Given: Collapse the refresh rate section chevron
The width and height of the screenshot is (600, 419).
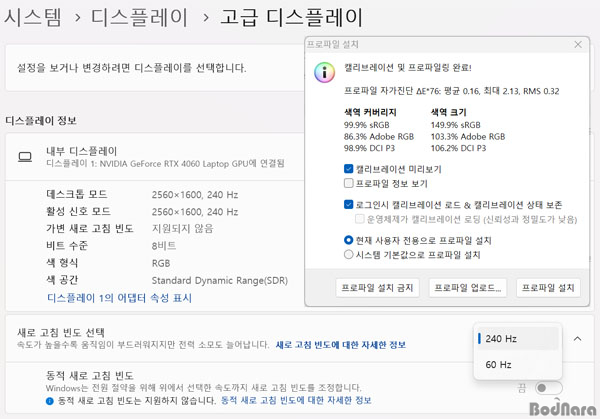Looking at the screenshot, I should [577, 339].
